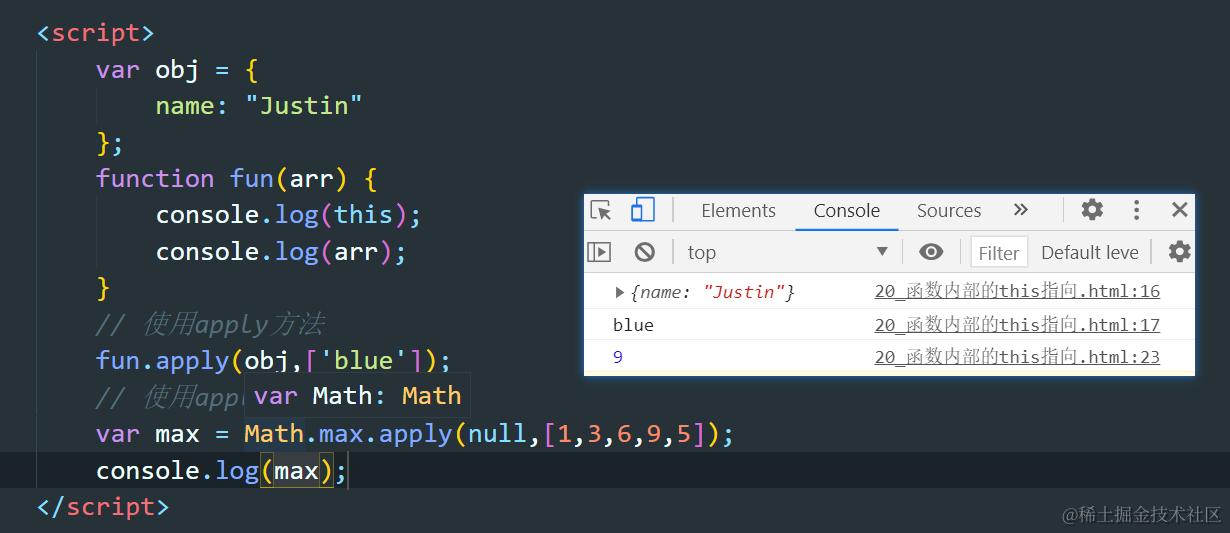Click the "Justin" string in code
The width and height of the screenshot is (1230, 533).
pos(304,106)
